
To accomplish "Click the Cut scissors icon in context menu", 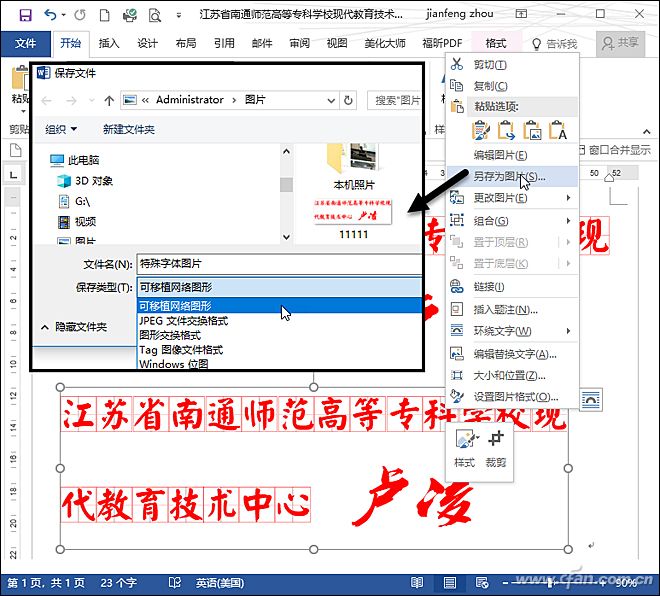I will (x=457, y=64).
